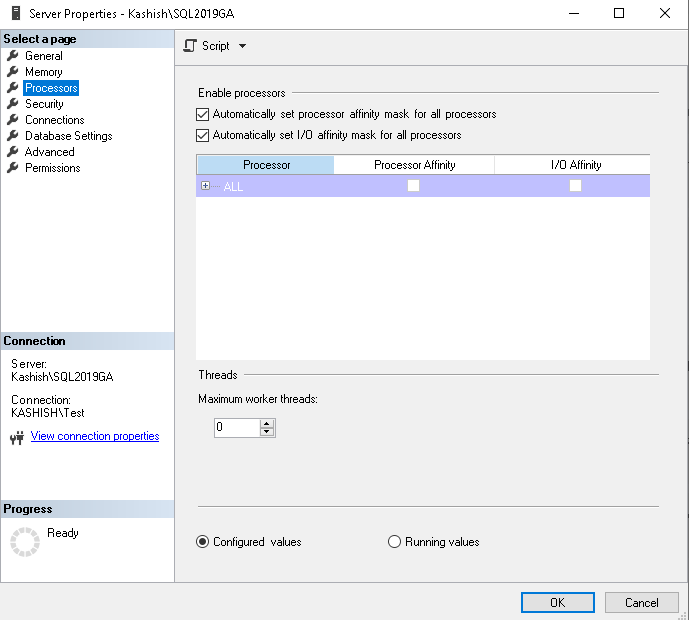Open the General page

pyautogui.click(x=44, y=56)
